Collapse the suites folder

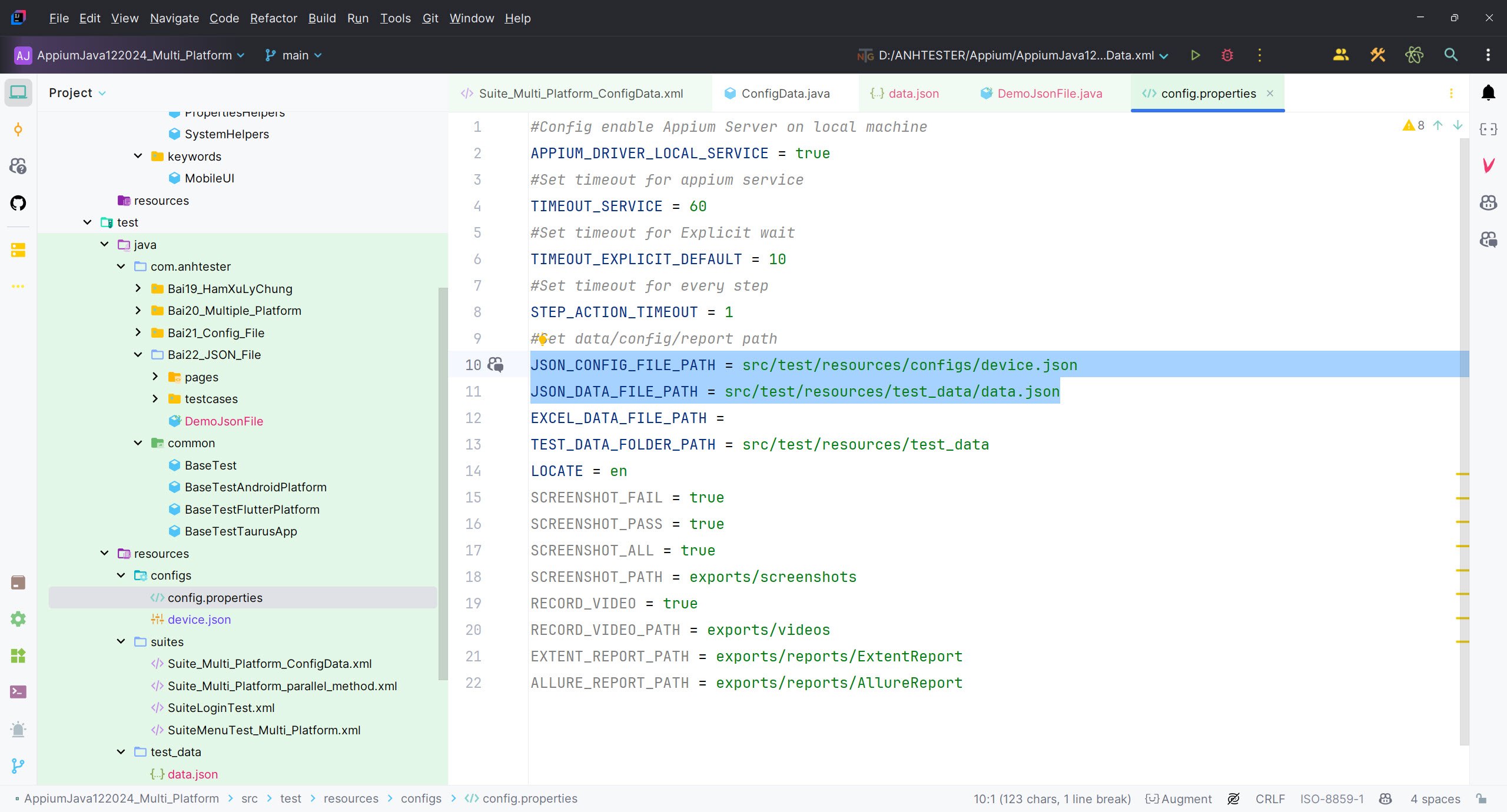point(121,641)
